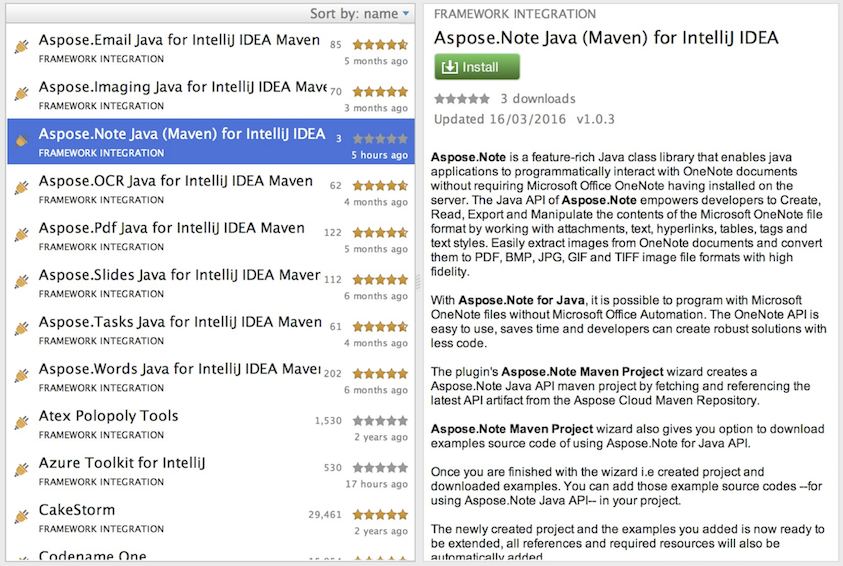Click star rating of Aspose.Imaging row
Image resolution: width=843 pixels, height=566 pixels.
tap(380, 91)
